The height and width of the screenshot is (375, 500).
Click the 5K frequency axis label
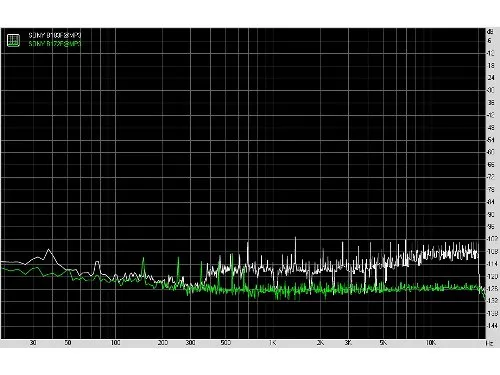point(383,343)
